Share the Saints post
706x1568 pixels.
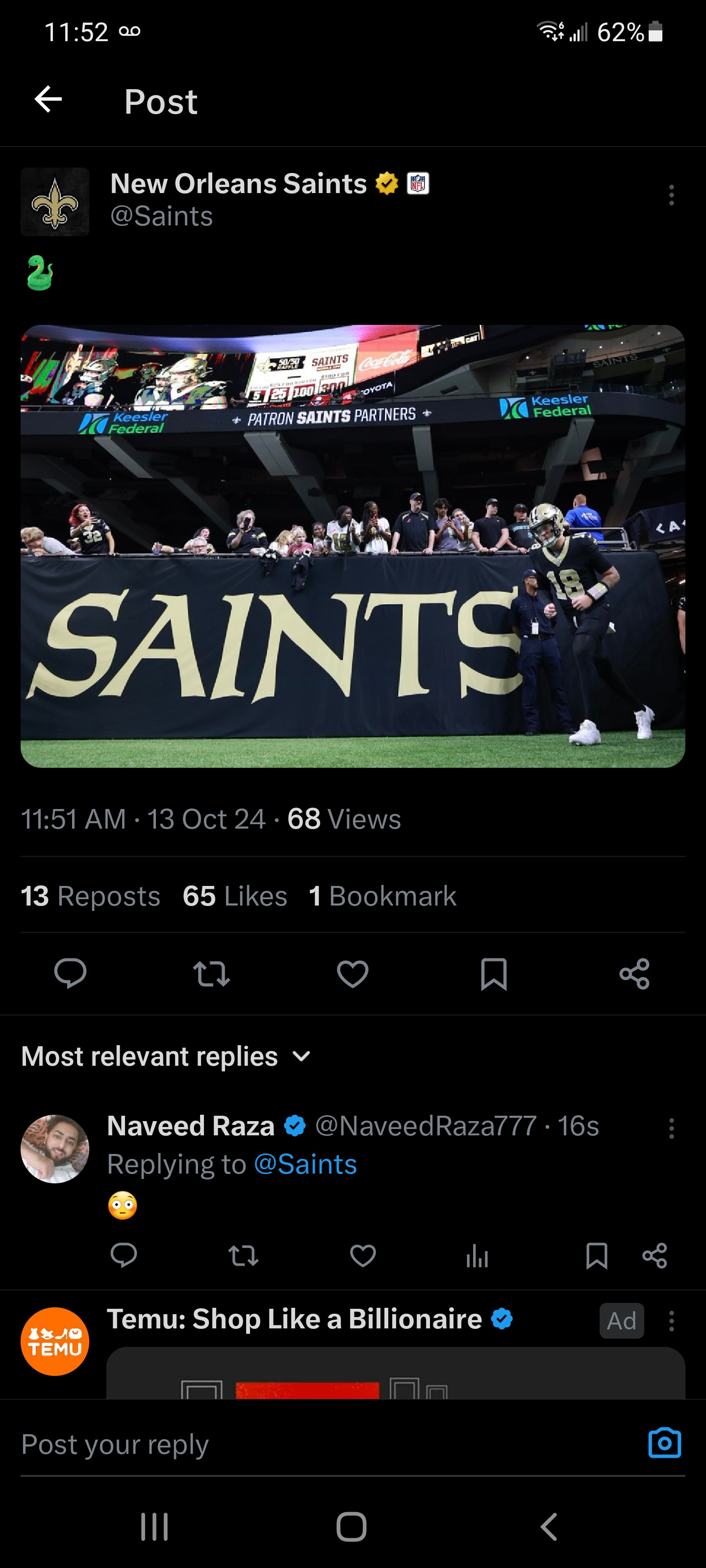point(634,973)
